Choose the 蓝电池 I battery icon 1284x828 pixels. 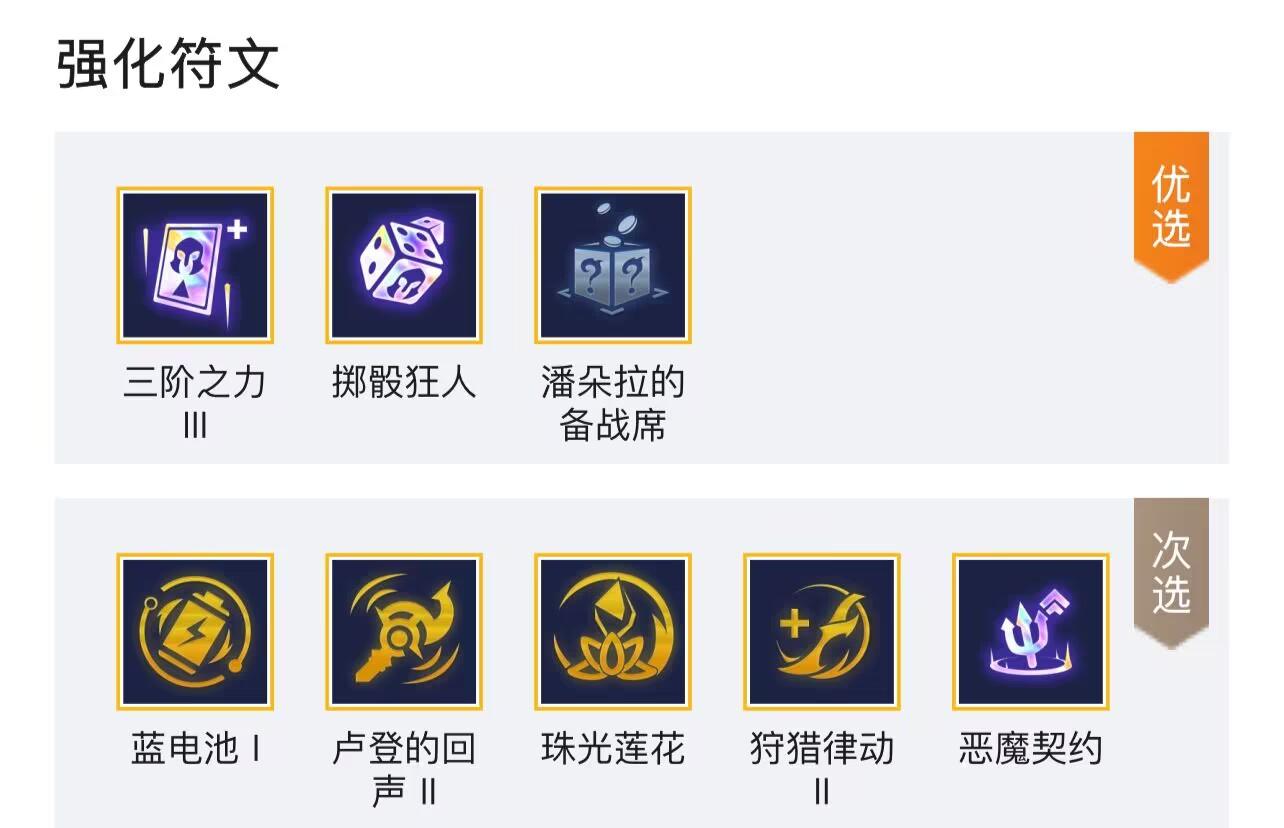click(x=195, y=632)
